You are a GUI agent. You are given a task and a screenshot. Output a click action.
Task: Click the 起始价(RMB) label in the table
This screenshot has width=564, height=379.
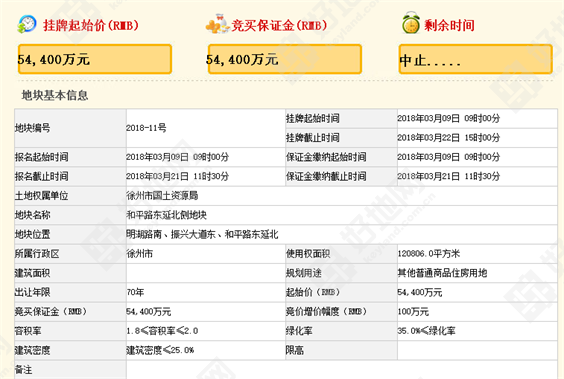click(313, 293)
